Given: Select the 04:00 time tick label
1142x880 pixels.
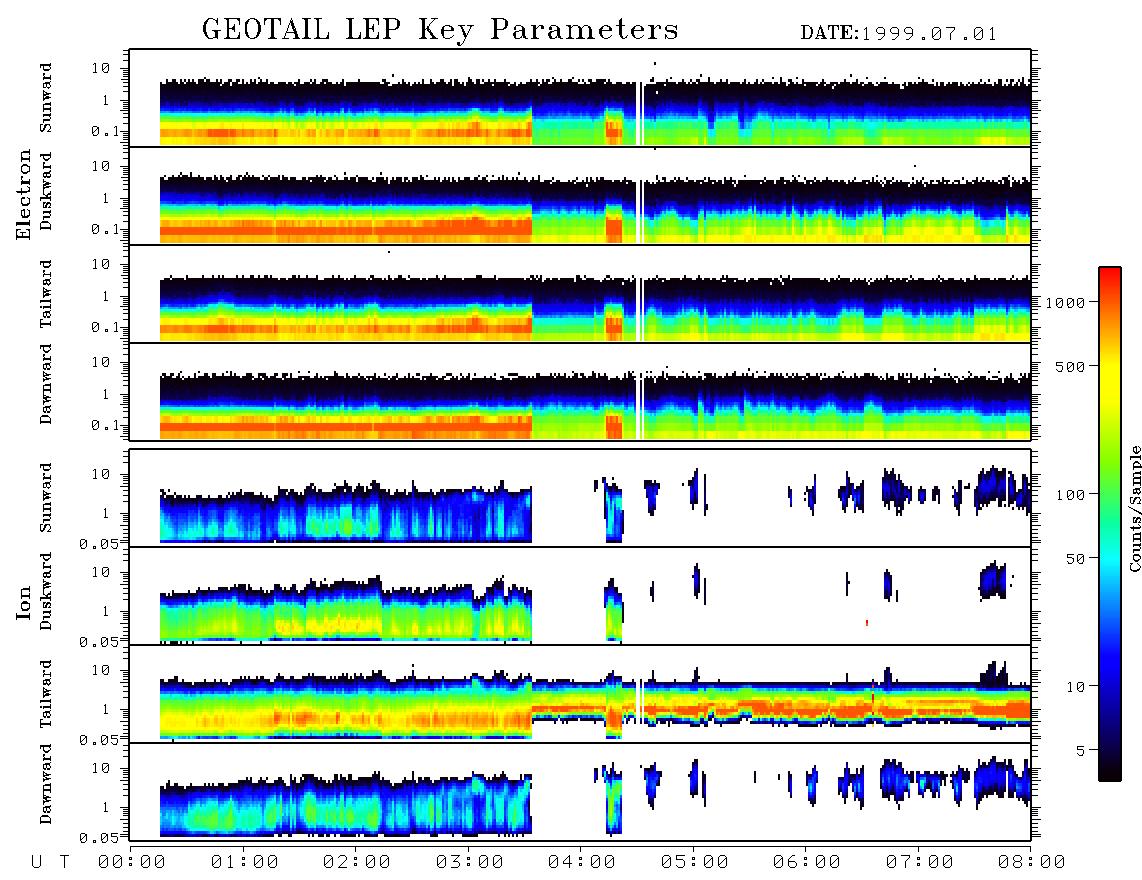Looking at the screenshot, I should (582, 862).
